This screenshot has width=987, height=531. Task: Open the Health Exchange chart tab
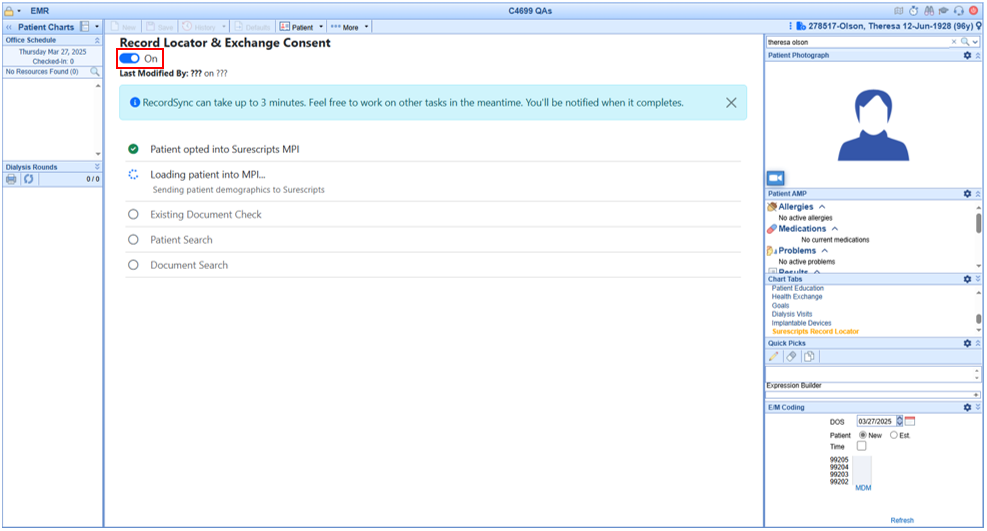pos(797,296)
